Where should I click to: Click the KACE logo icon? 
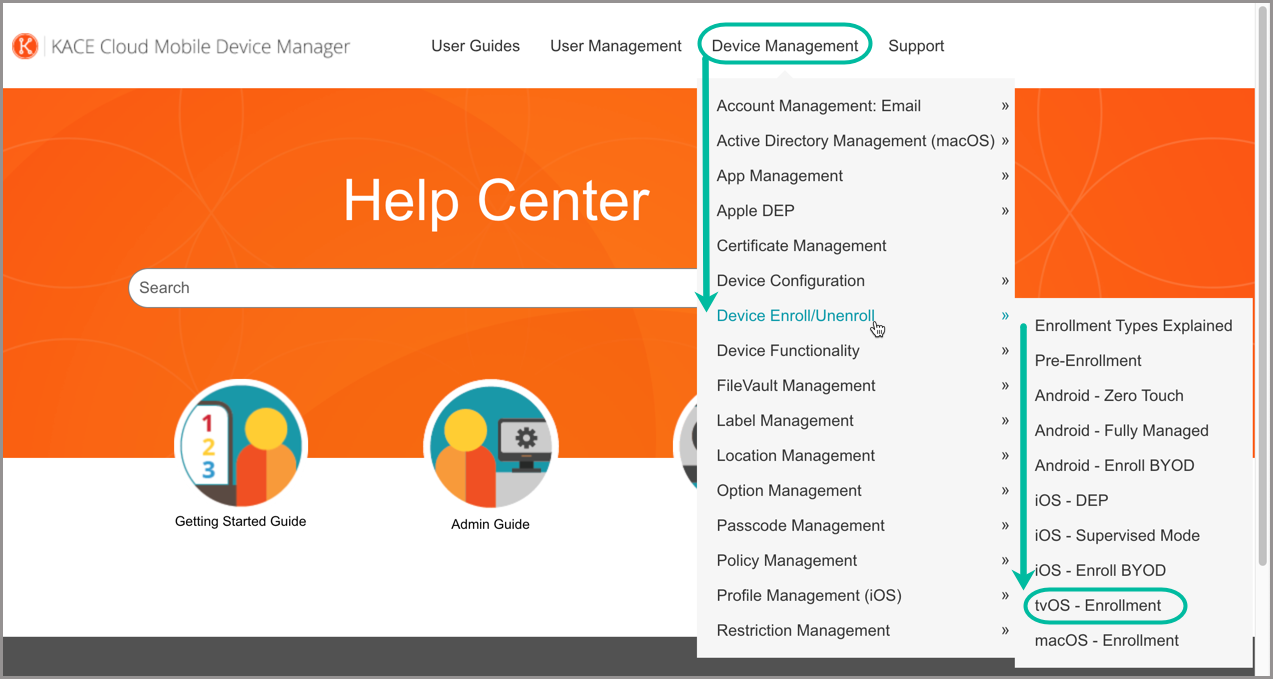click(x=25, y=46)
